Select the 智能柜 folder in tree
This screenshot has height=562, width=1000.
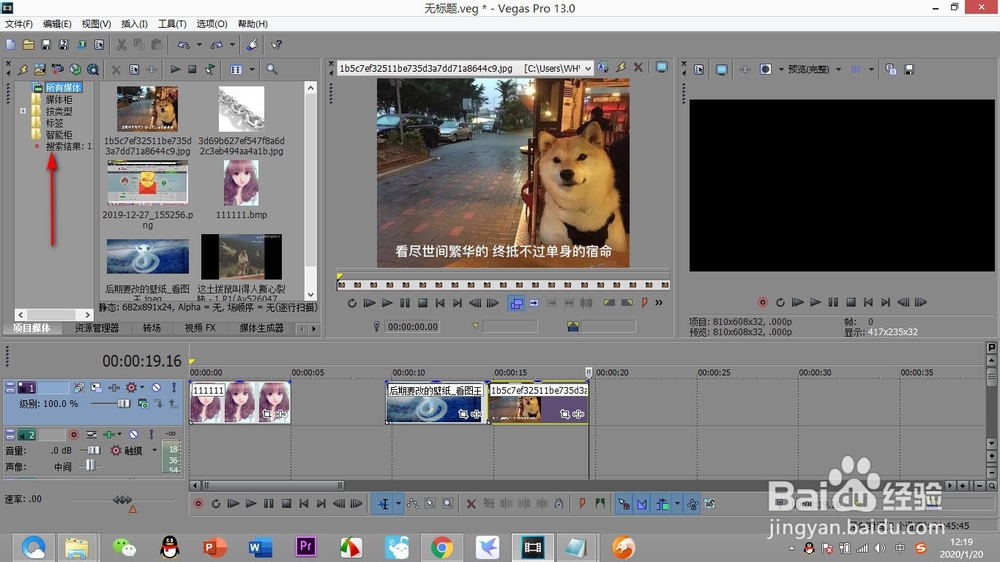[58, 135]
